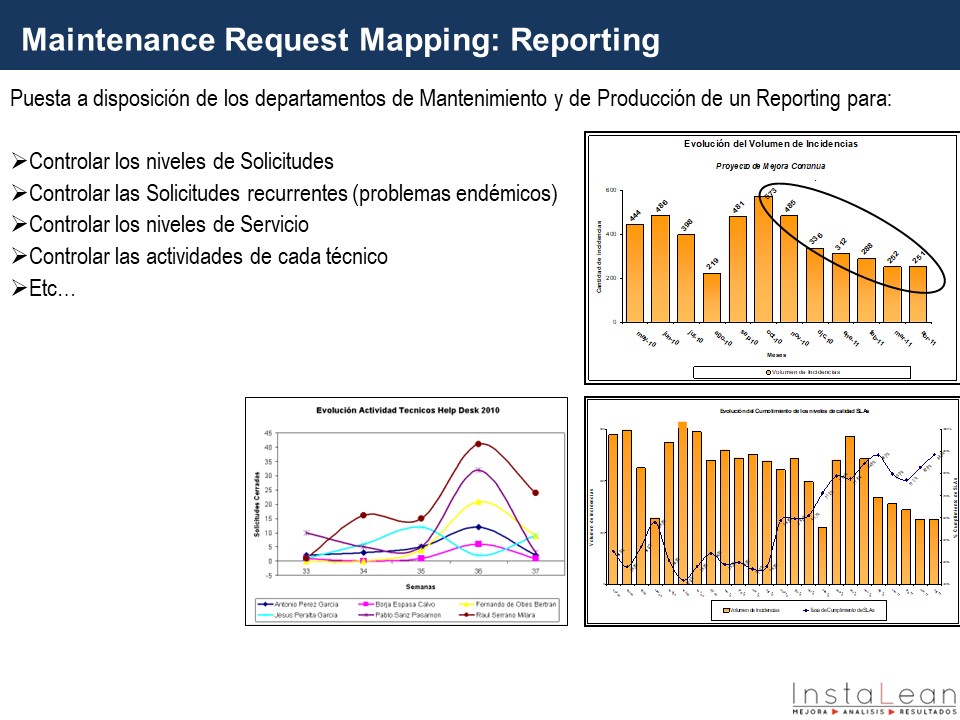Click the Borja Espasa Calvo legend entry
The image size is (960, 720).
(400, 604)
